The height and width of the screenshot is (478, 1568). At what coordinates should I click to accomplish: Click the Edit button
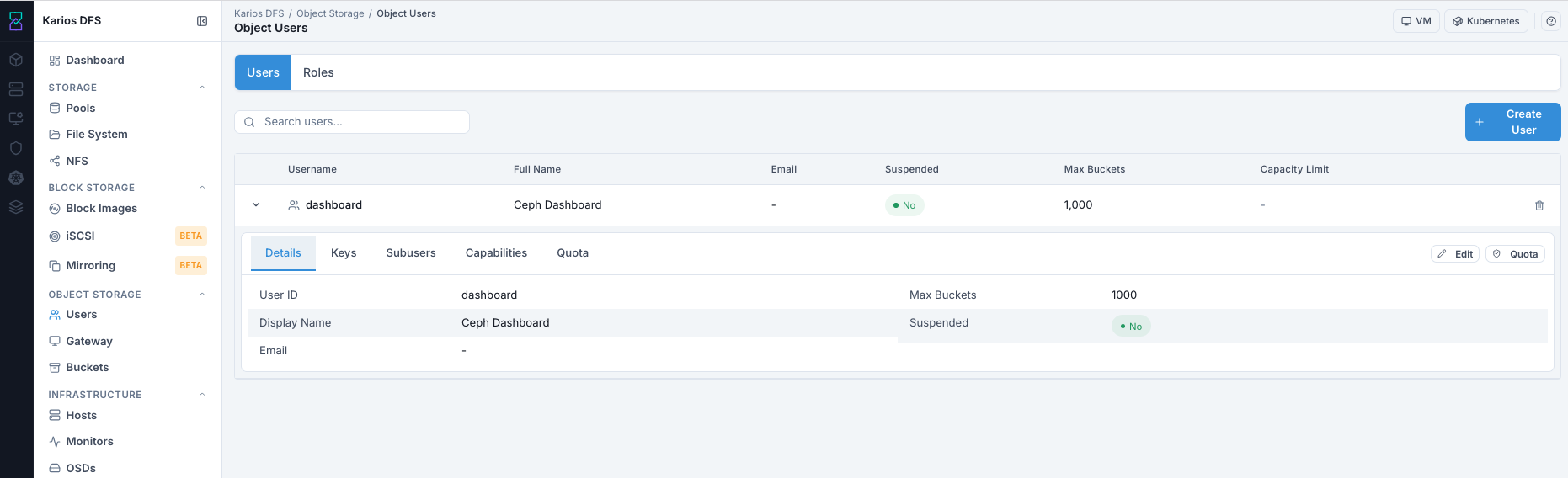tap(1455, 254)
